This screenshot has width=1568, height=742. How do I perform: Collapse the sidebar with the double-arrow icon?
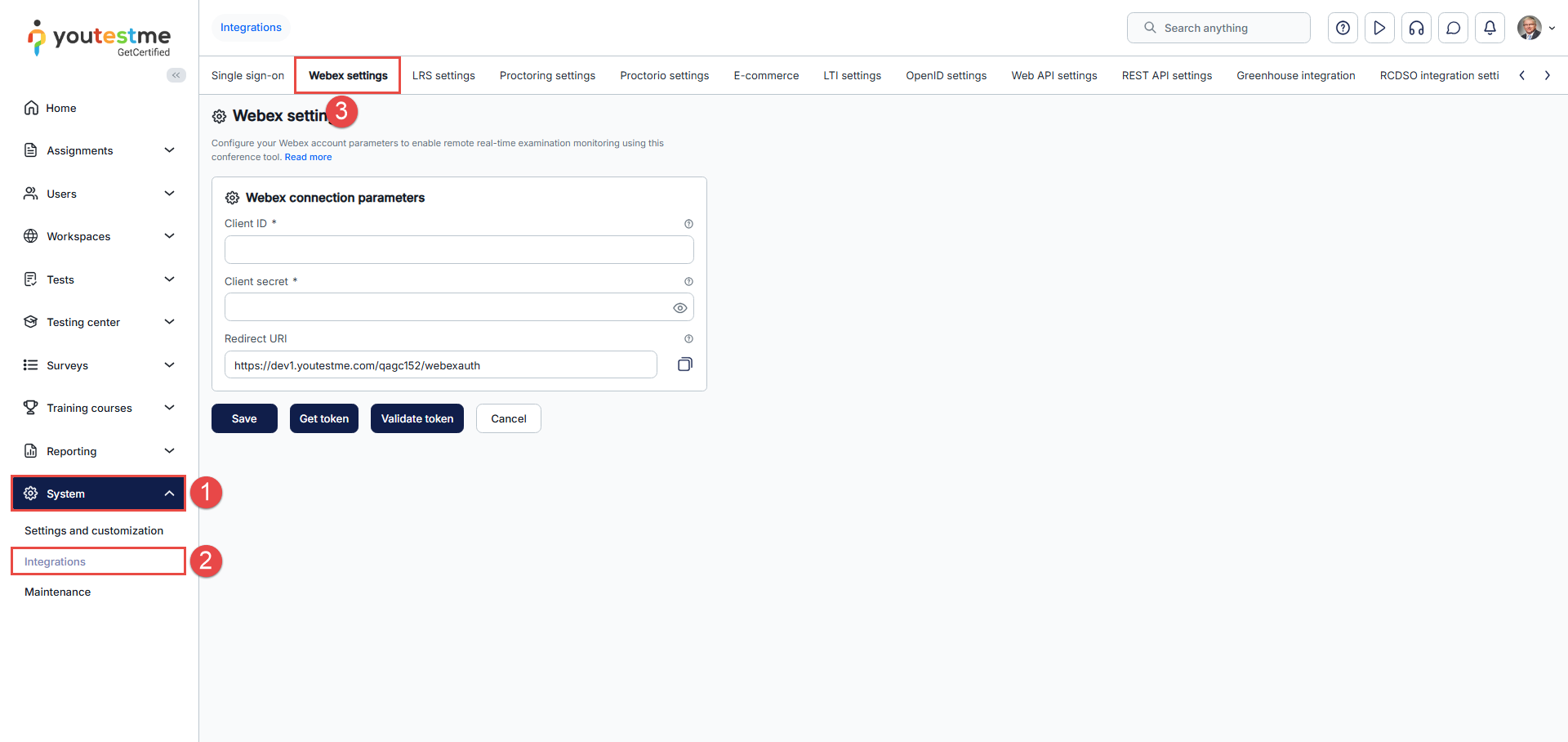click(x=176, y=75)
